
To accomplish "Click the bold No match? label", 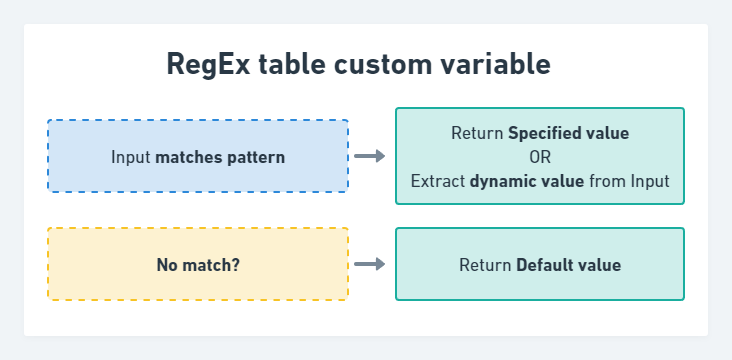I will pyautogui.click(x=198, y=265).
